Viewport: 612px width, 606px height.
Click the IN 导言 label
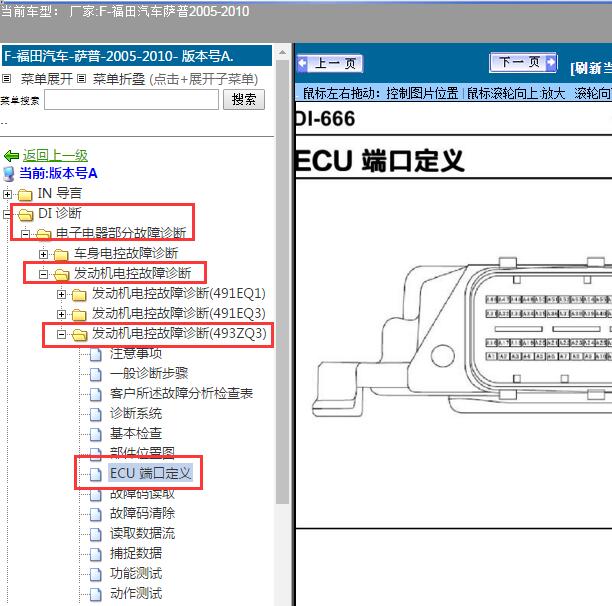(x=60, y=193)
